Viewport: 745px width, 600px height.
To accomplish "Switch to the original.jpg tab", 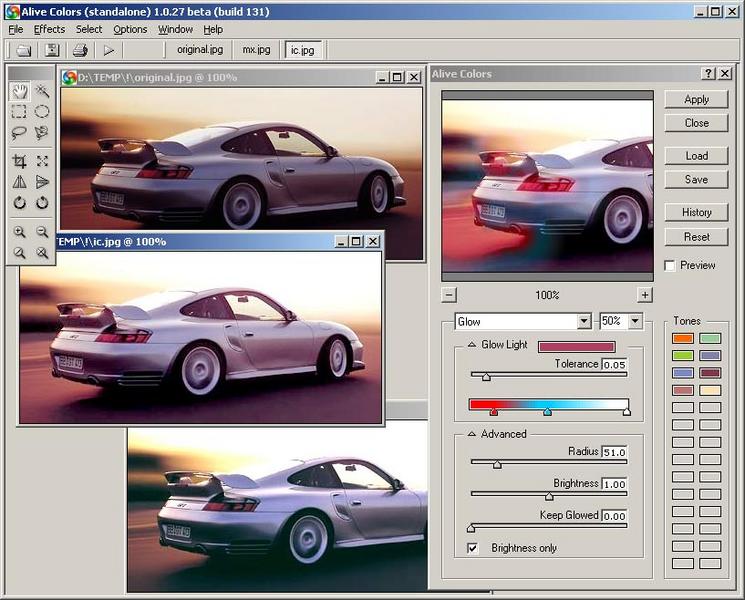I will 200,49.
